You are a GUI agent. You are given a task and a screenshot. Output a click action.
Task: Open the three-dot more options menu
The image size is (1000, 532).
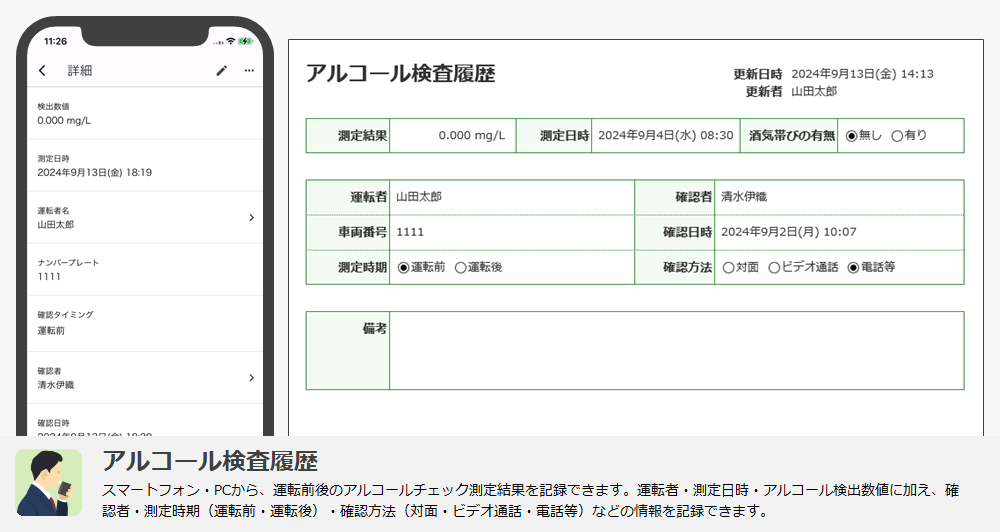pos(249,71)
